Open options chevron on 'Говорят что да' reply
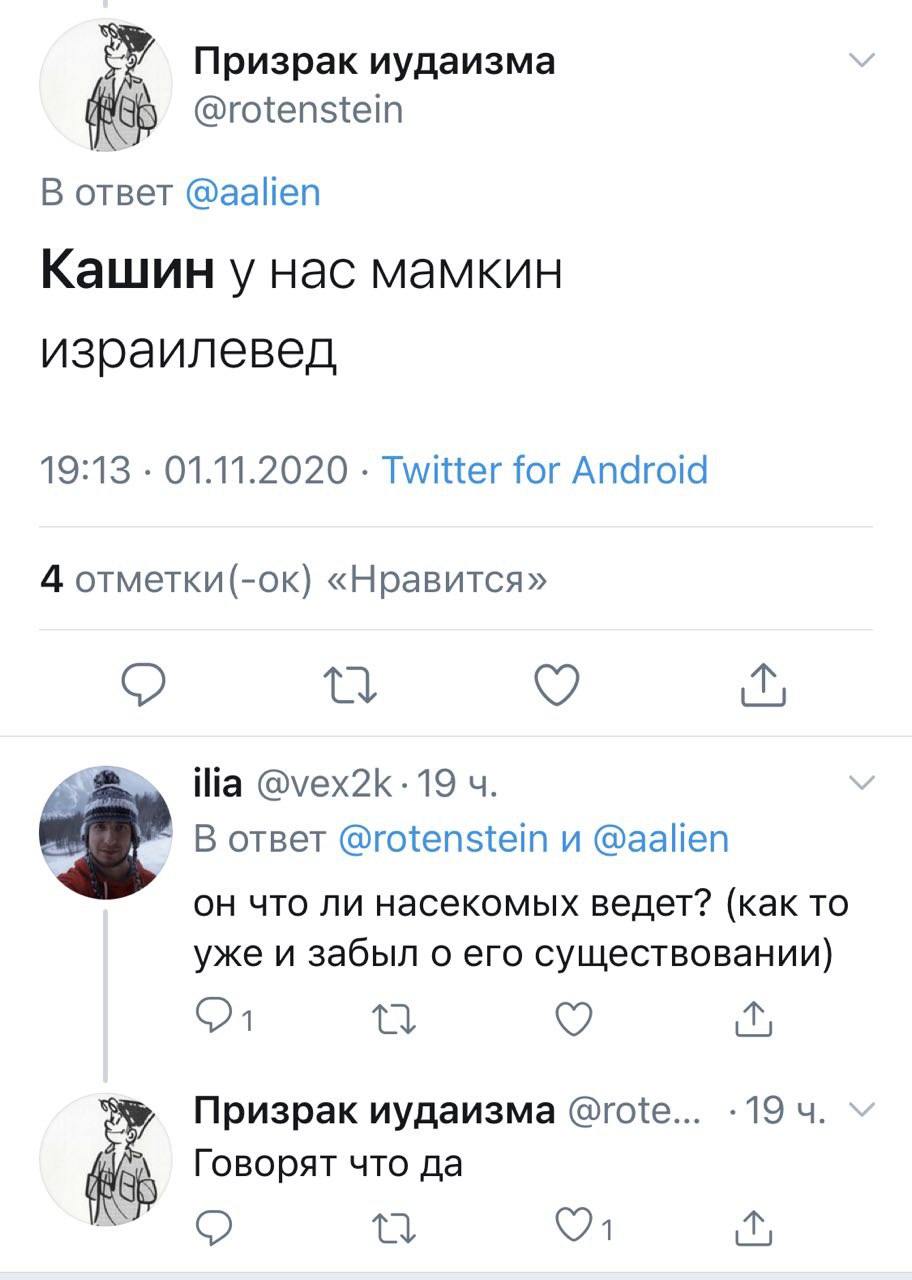Screen dimensions: 912x1280 (861, 1108)
